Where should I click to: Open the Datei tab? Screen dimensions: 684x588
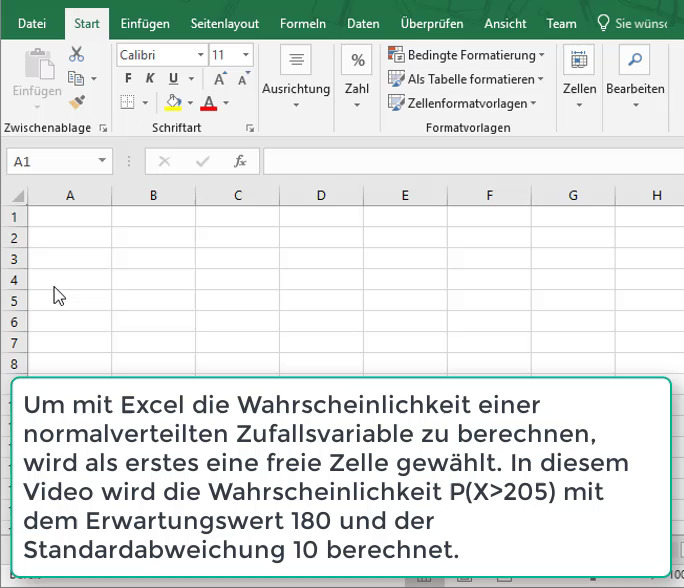coord(32,24)
